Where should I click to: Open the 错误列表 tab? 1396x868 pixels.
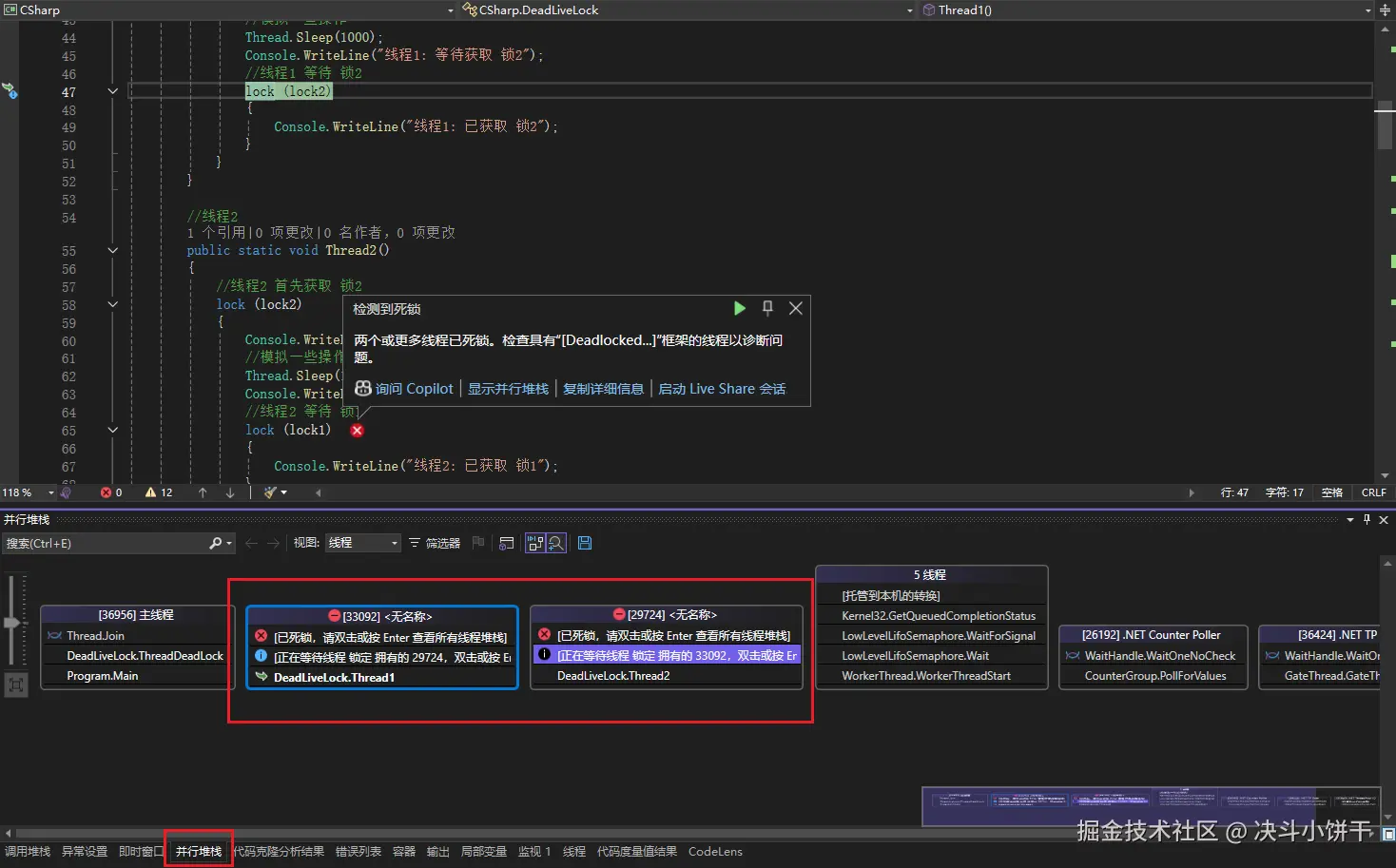359,852
